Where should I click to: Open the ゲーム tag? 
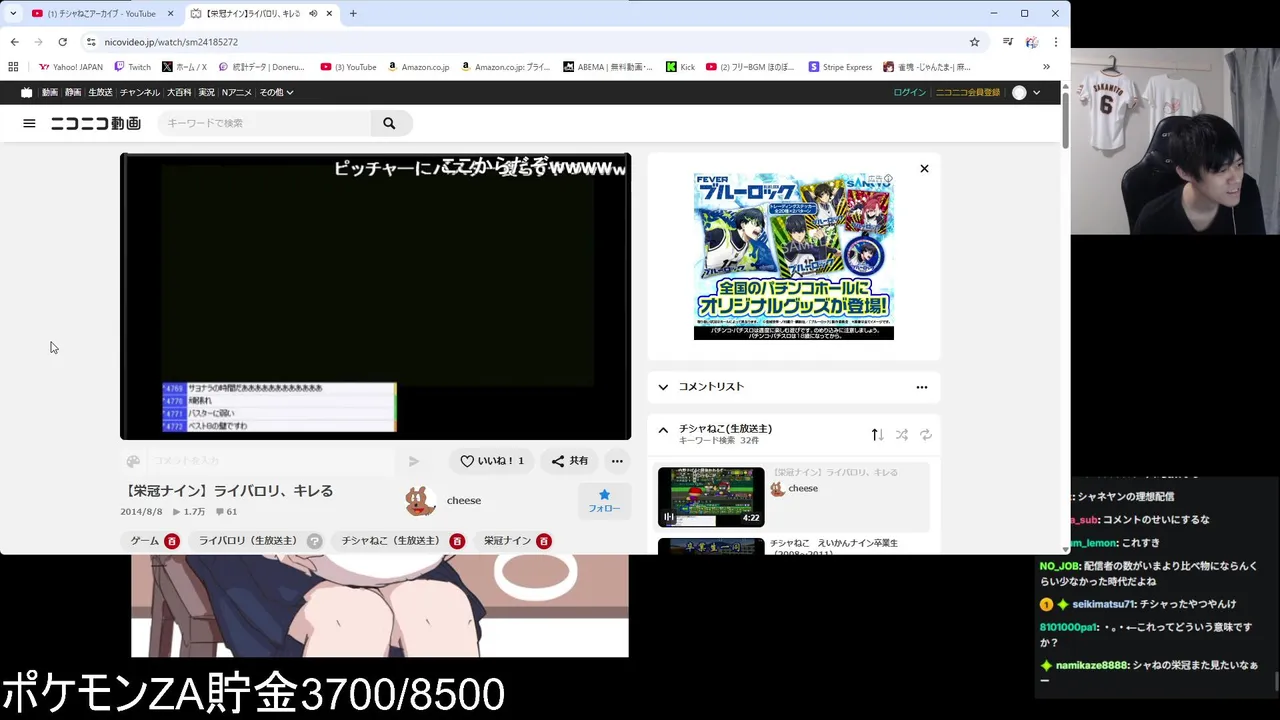click(145, 541)
